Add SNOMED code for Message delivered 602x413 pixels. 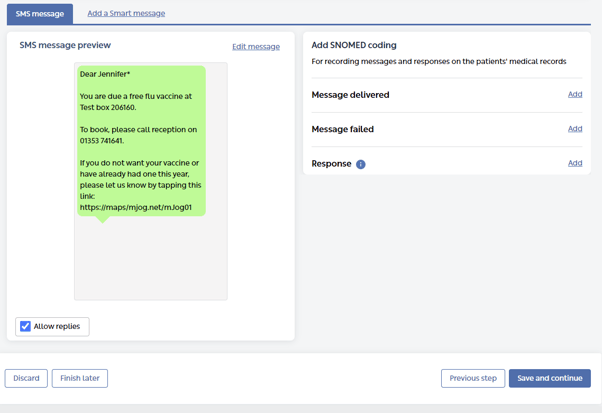point(575,94)
